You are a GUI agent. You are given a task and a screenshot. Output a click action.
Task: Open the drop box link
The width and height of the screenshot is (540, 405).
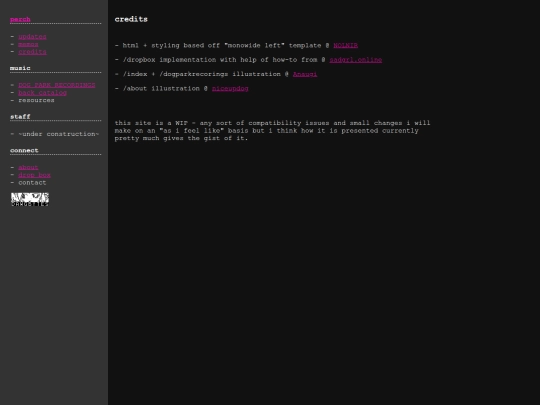click(34, 175)
